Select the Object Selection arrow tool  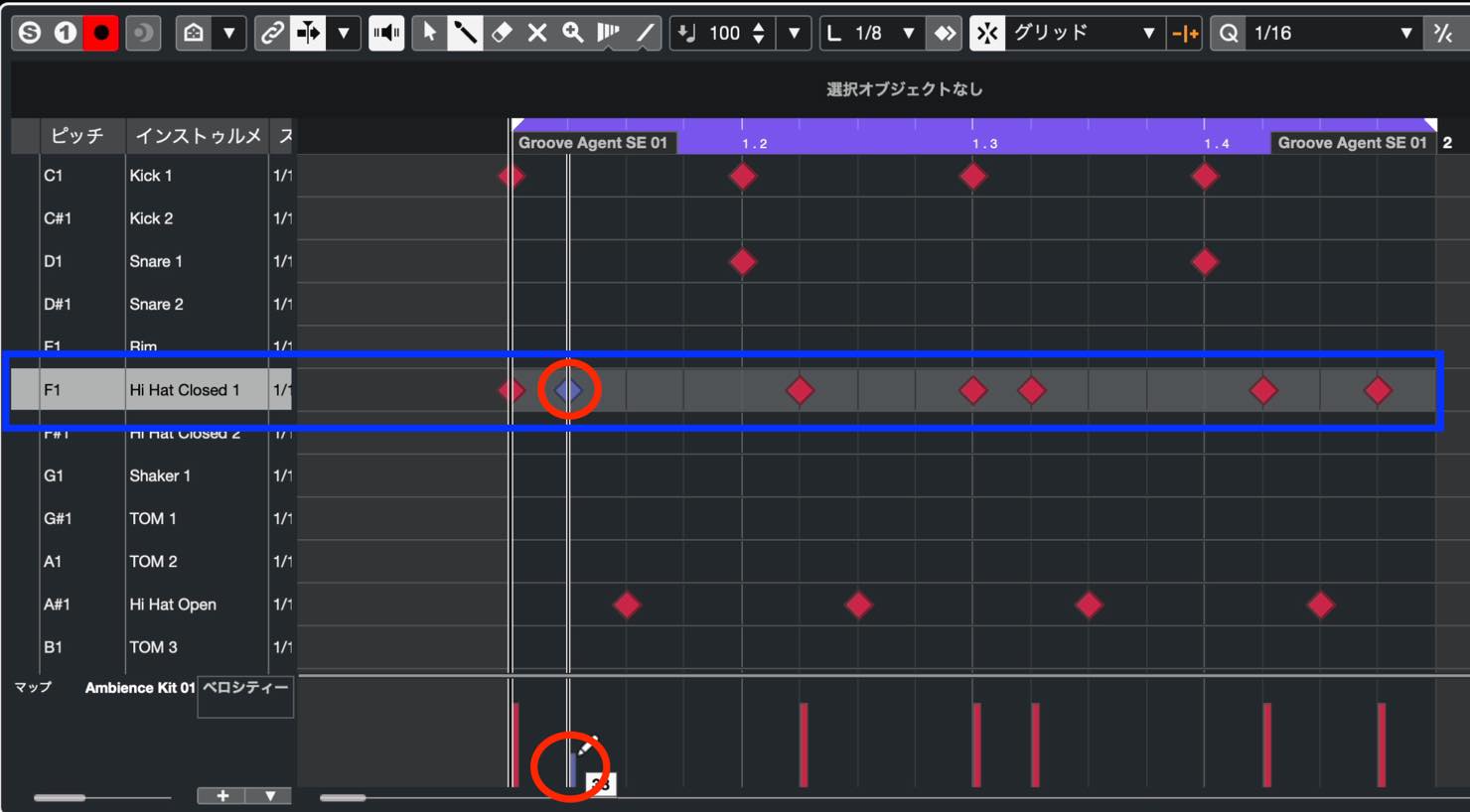click(429, 33)
